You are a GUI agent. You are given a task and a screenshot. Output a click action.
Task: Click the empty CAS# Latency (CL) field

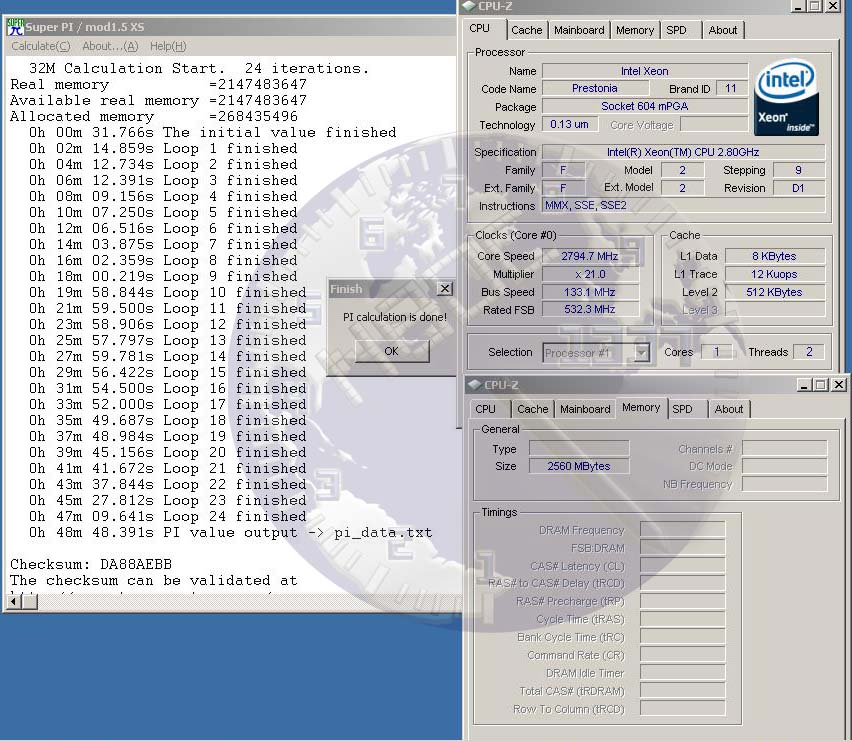[682, 566]
